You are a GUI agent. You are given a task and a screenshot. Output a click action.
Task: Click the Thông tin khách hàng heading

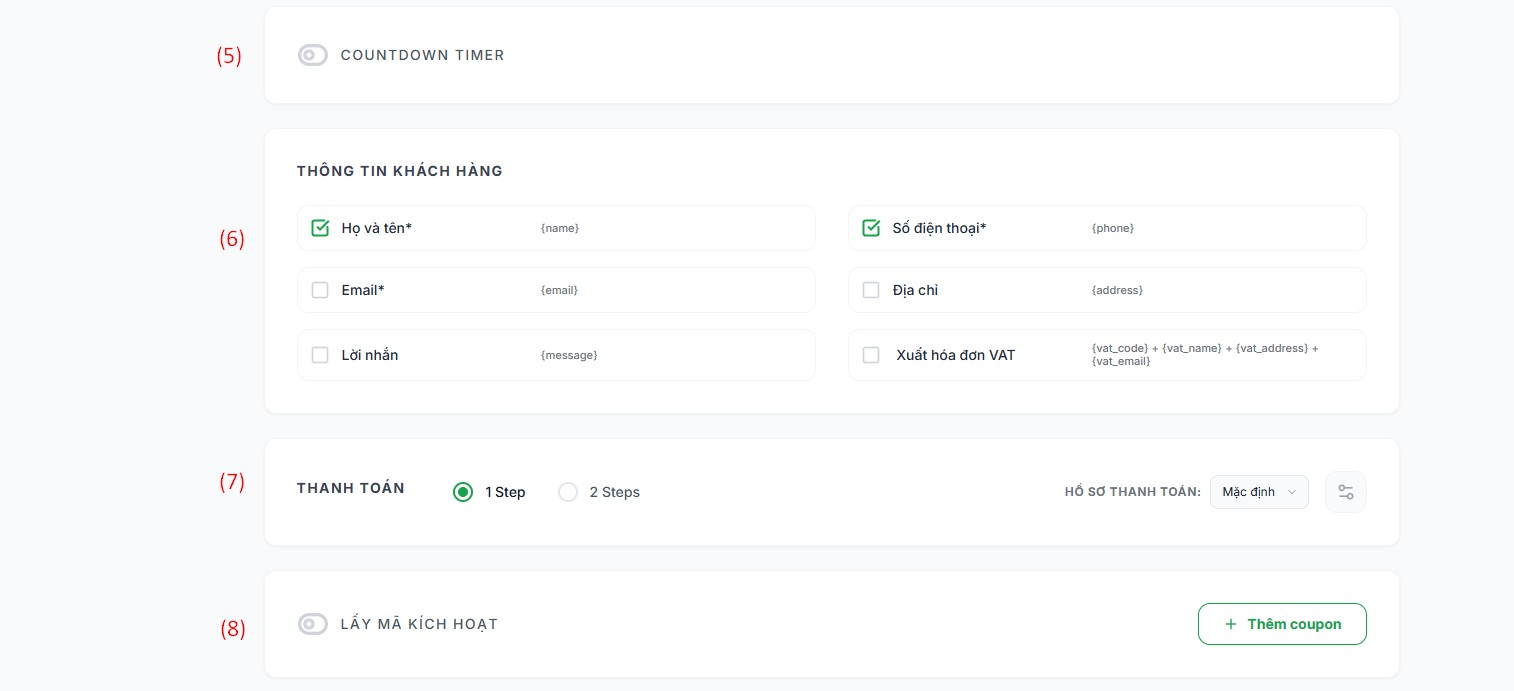(x=400, y=171)
